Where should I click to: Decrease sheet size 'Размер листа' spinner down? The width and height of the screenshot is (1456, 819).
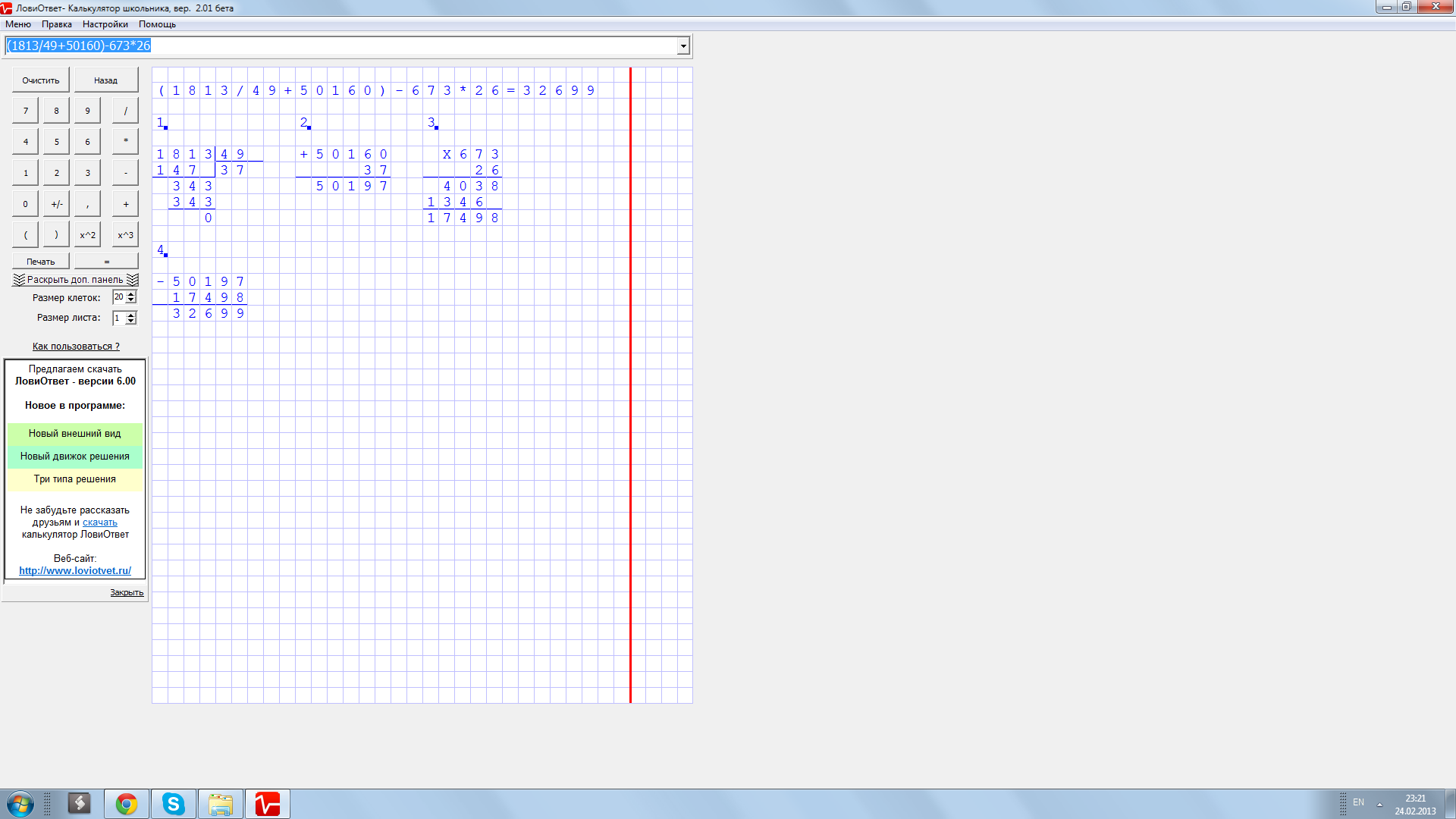132,322
